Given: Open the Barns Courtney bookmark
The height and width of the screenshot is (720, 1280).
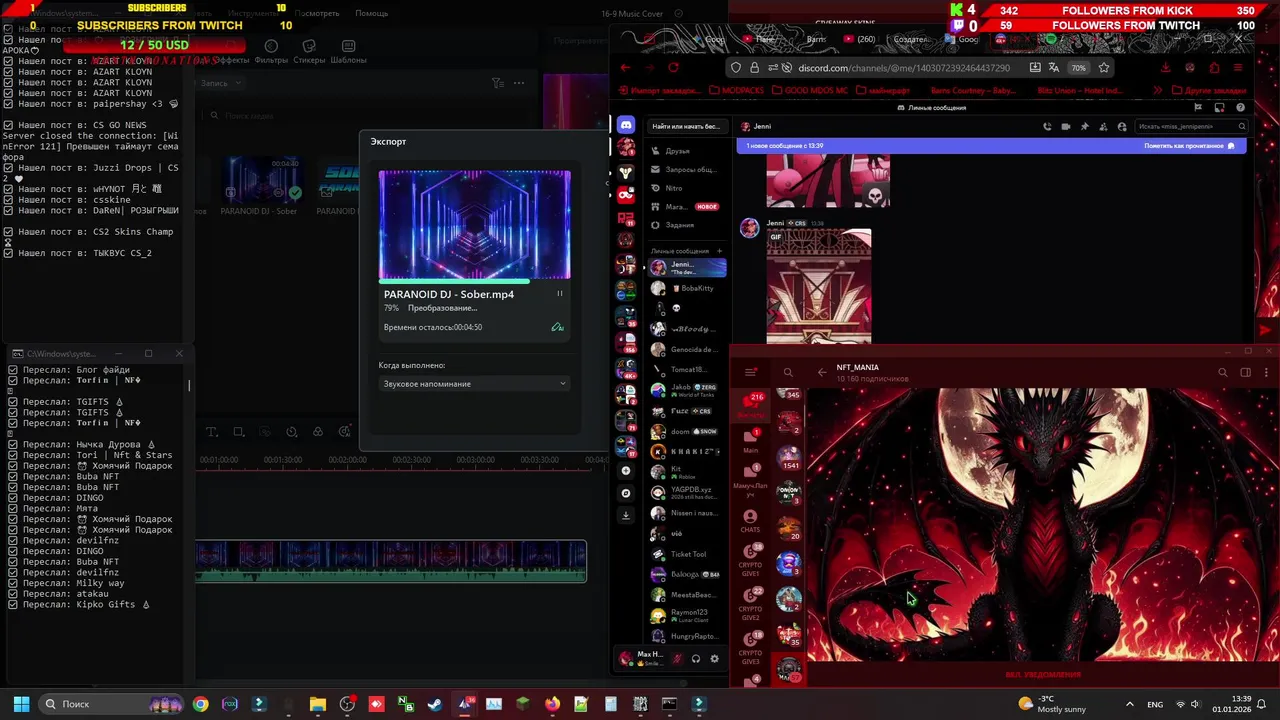Looking at the screenshot, I should (973, 91).
